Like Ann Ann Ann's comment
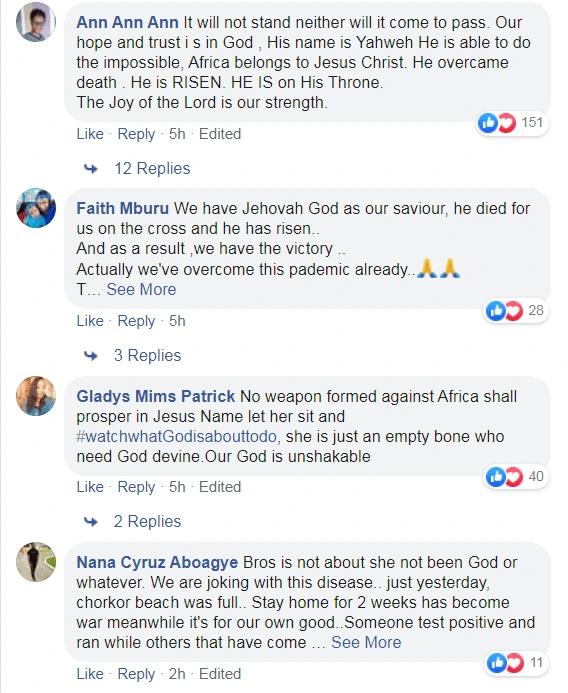568x693 pixels. coord(90,134)
